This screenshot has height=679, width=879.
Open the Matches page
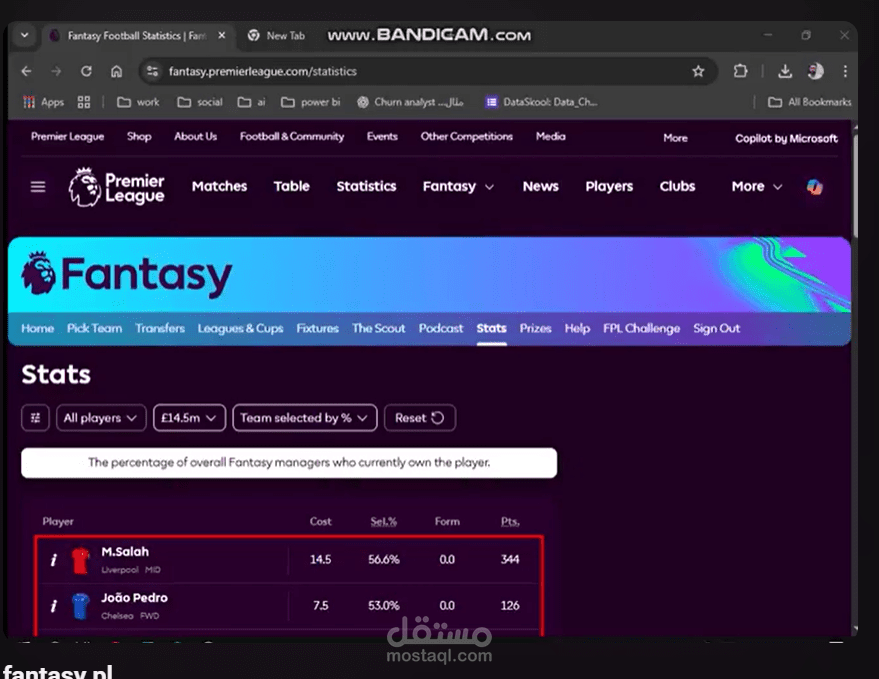[x=219, y=186]
